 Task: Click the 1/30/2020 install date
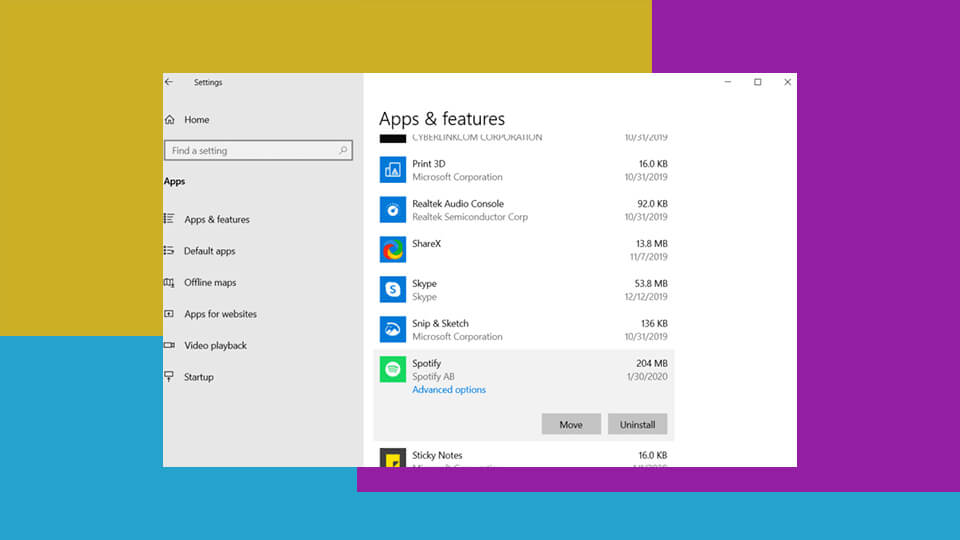coord(647,377)
